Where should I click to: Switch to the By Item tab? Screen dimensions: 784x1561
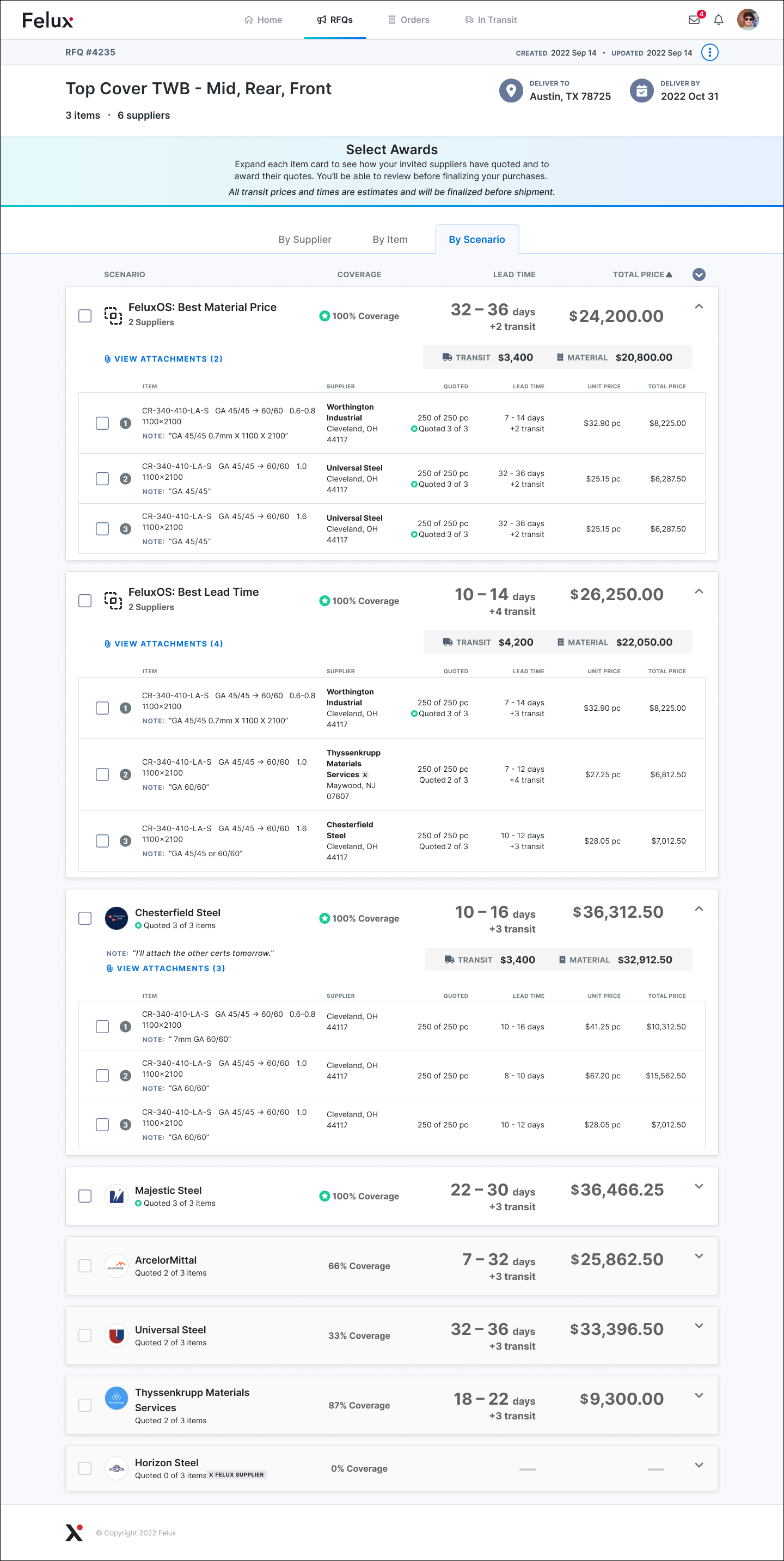click(390, 239)
